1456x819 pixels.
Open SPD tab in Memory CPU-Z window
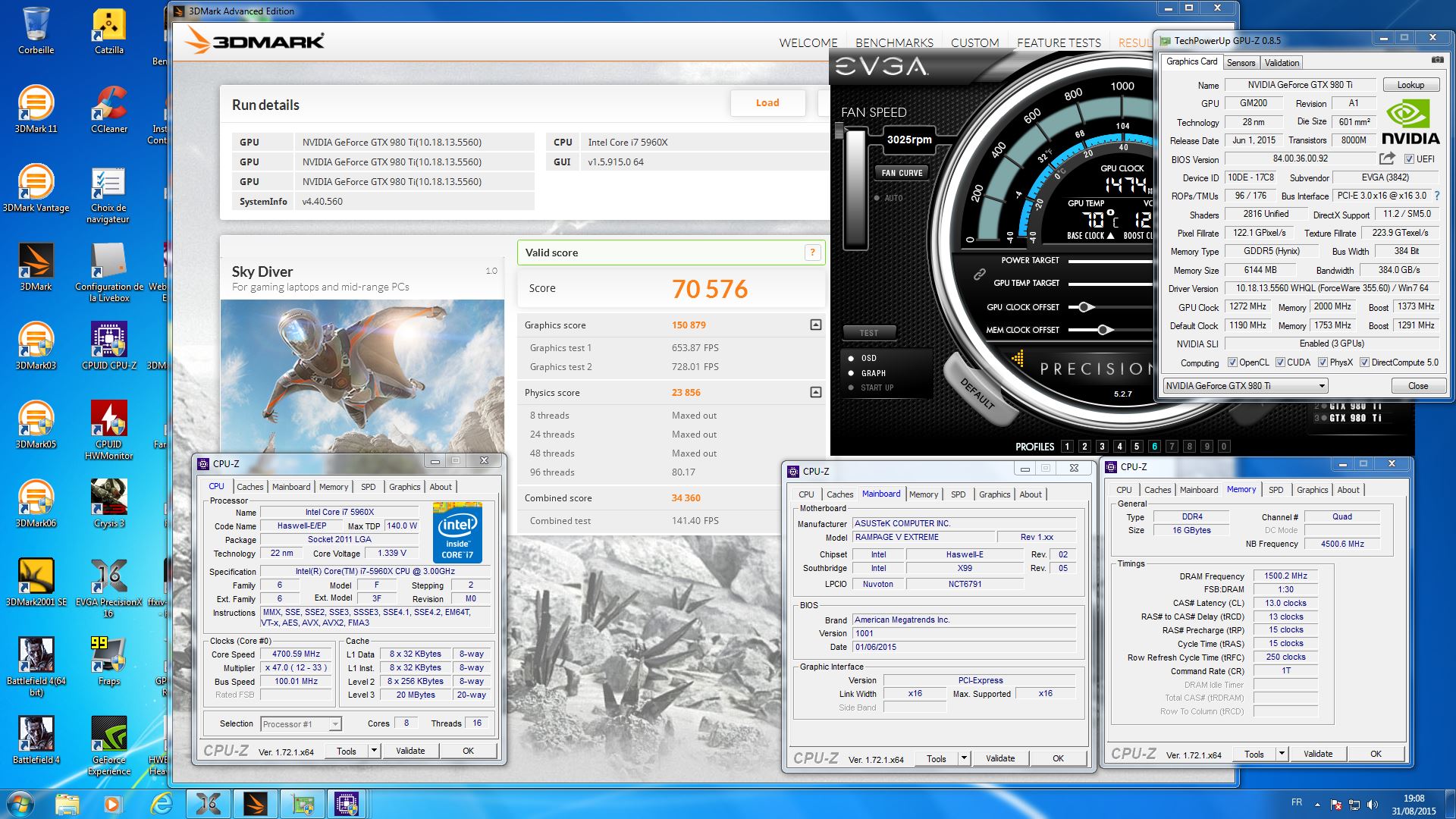(x=1276, y=490)
